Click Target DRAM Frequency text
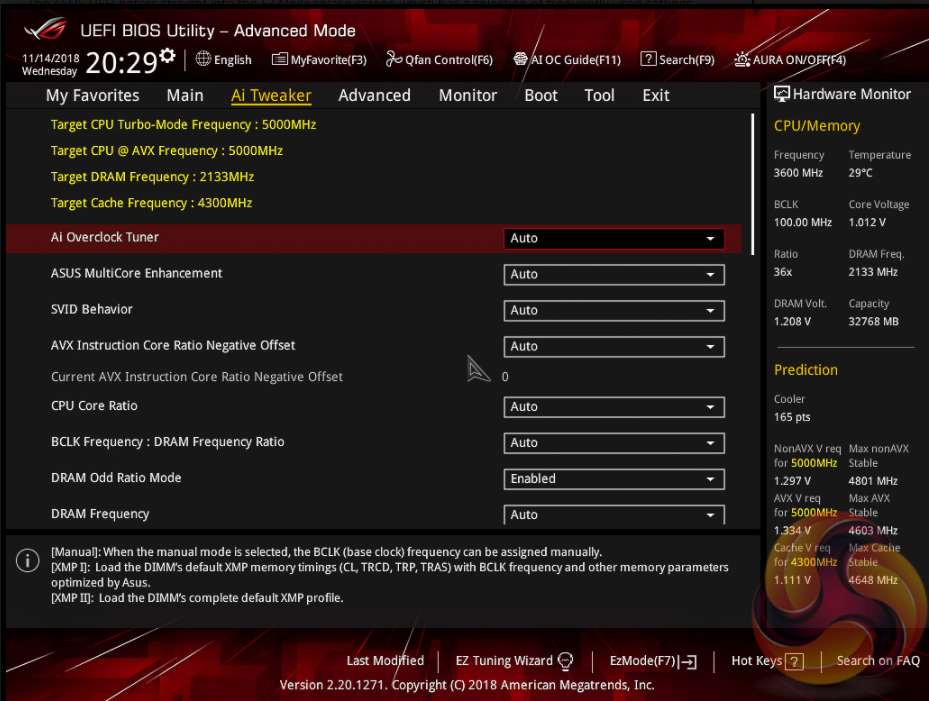929x701 pixels. click(152, 177)
